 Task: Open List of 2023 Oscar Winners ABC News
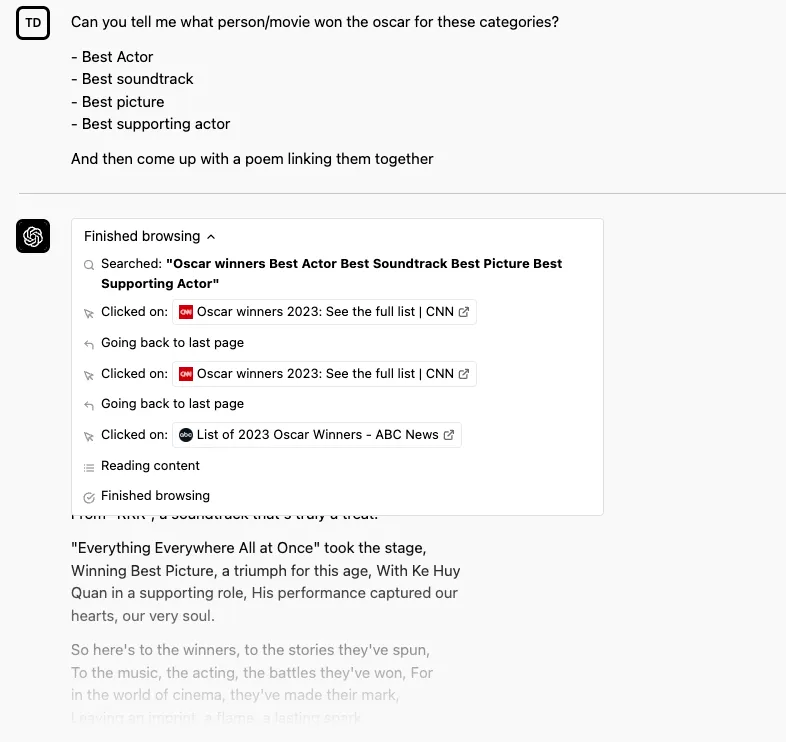pos(317,435)
